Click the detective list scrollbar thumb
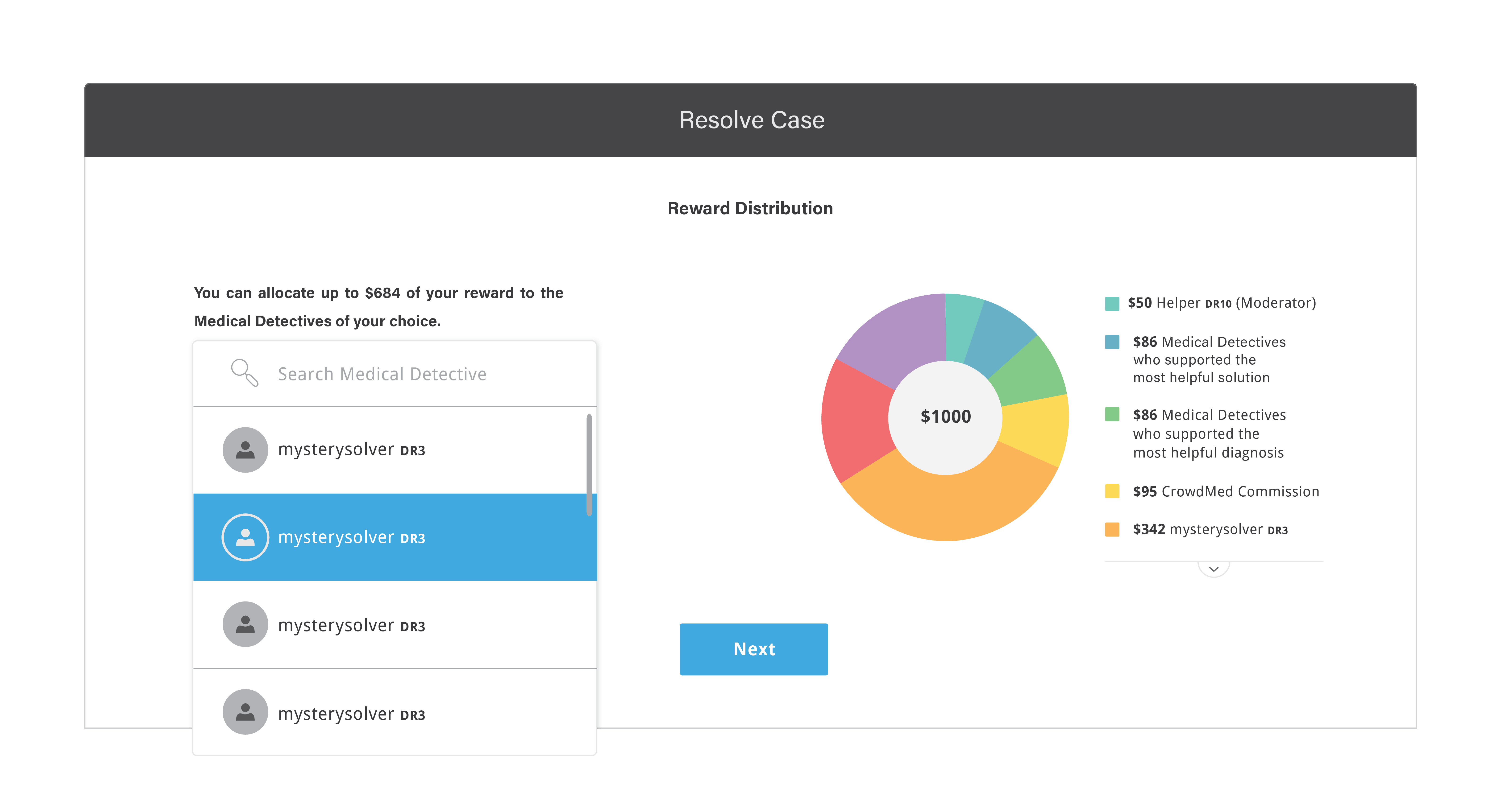 (x=589, y=465)
